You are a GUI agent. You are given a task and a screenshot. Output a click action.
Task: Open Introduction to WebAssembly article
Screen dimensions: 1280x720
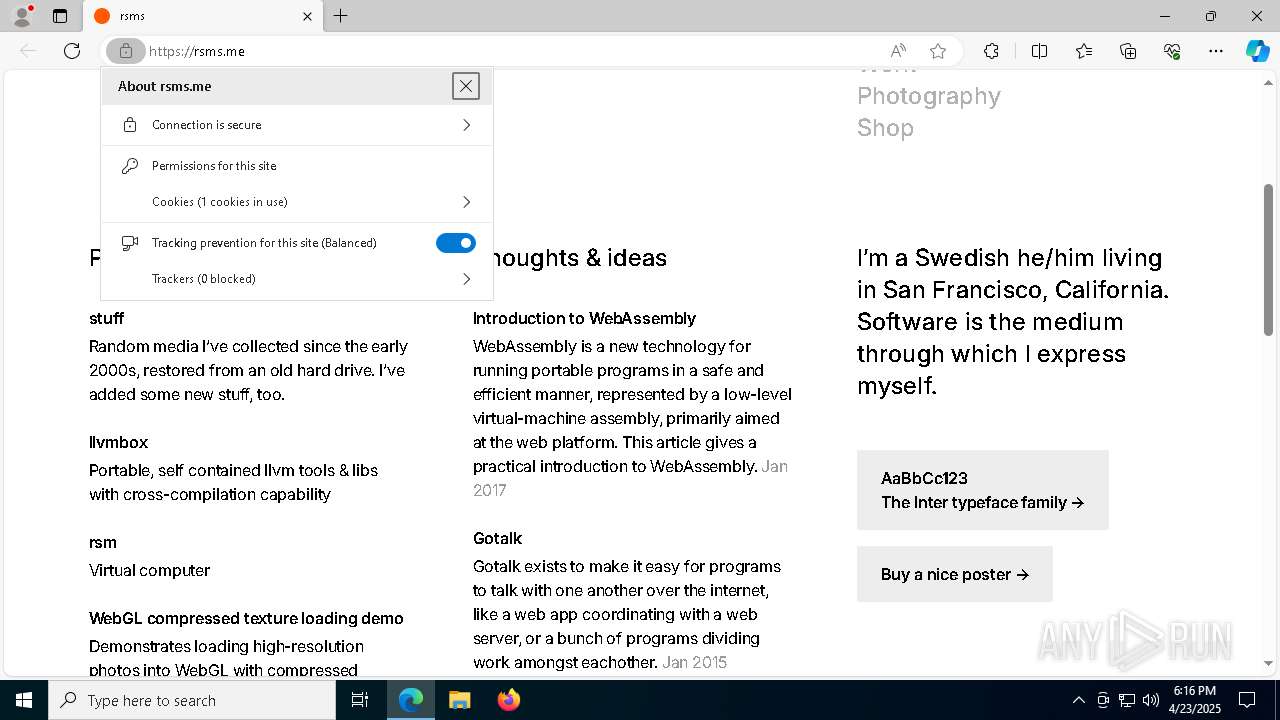click(584, 318)
